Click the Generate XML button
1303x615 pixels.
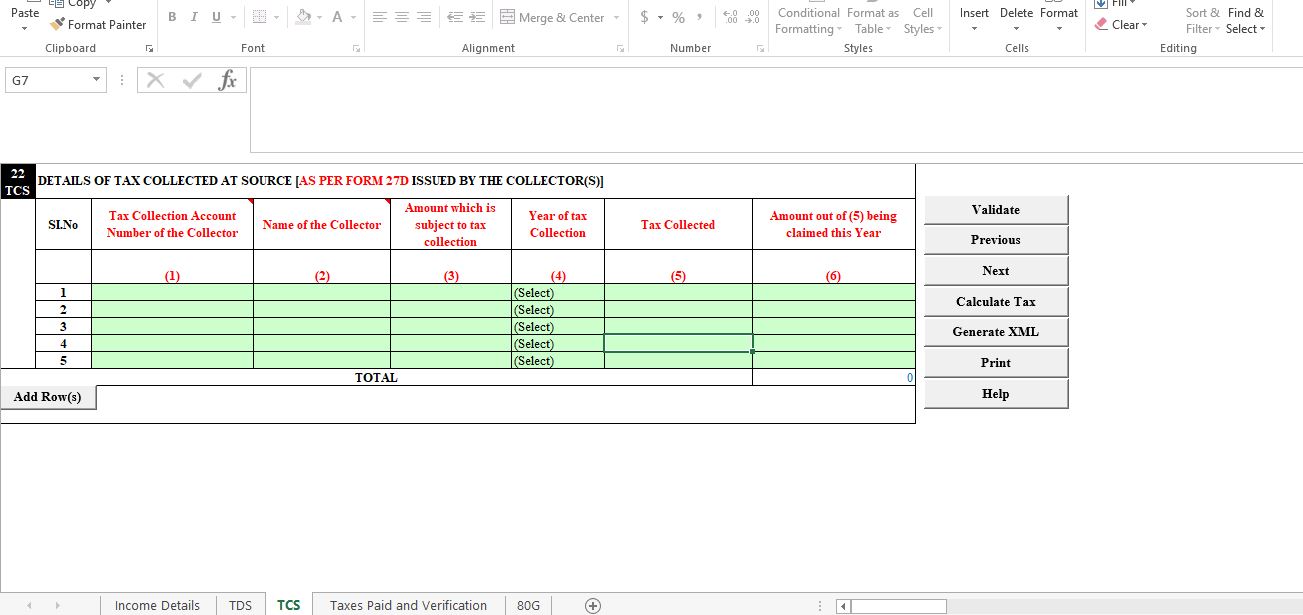pyautogui.click(x=995, y=331)
